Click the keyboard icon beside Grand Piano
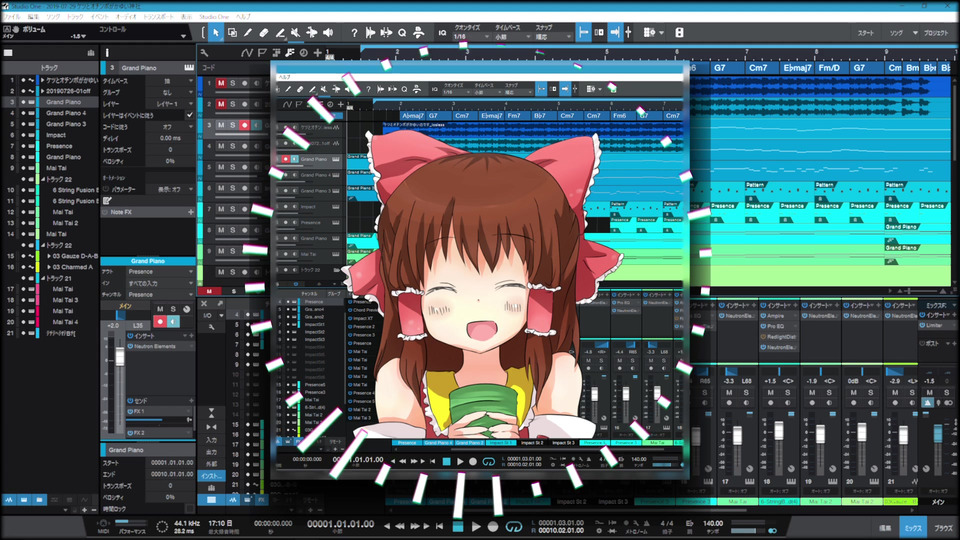The height and width of the screenshot is (540, 960). (x=189, y=67)
